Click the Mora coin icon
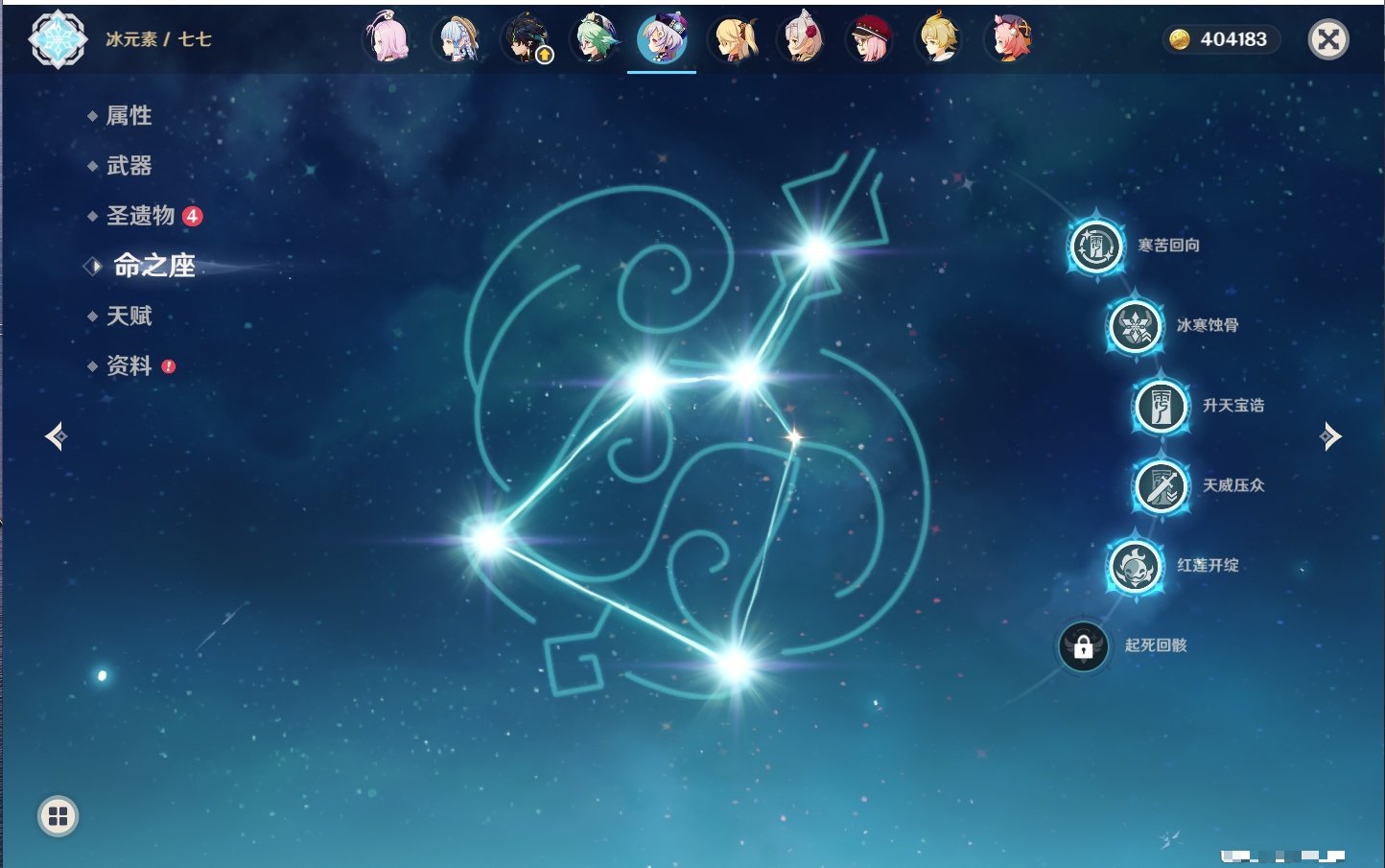1385x868 pixels. click(1180, 39)
